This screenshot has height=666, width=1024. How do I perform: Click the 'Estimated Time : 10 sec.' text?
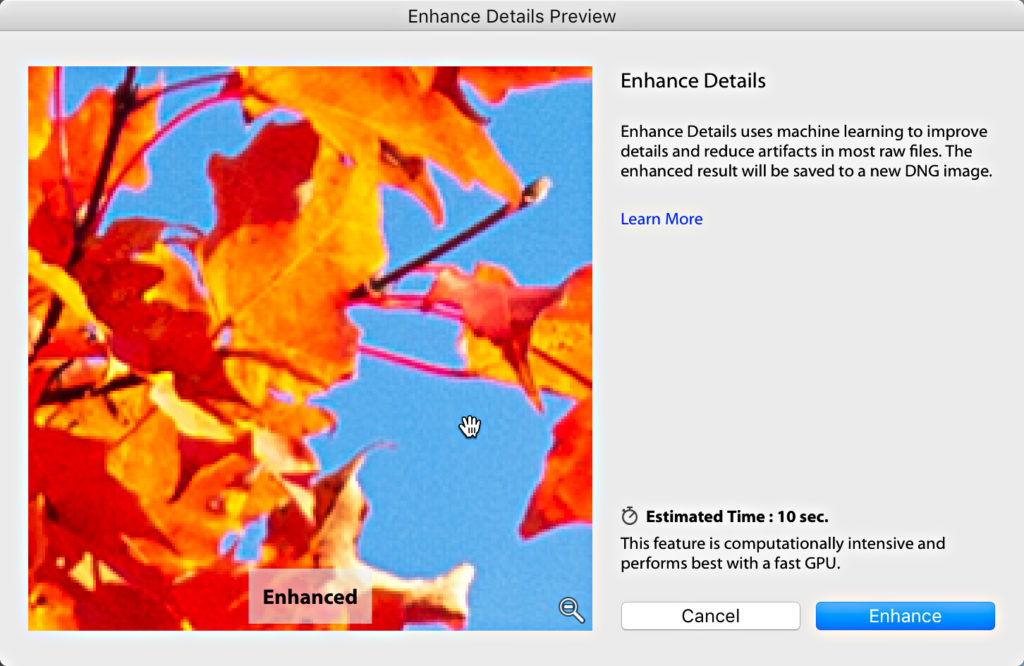coord(737,516)
